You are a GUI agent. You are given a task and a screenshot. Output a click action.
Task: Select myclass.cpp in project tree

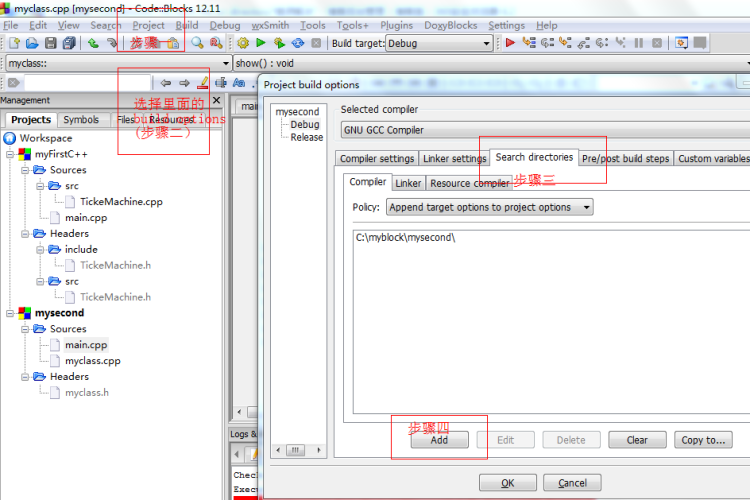tap(93, 361)
